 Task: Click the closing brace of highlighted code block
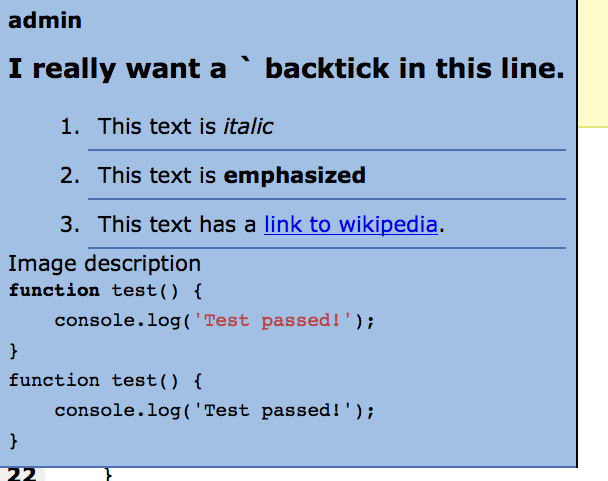14,351
